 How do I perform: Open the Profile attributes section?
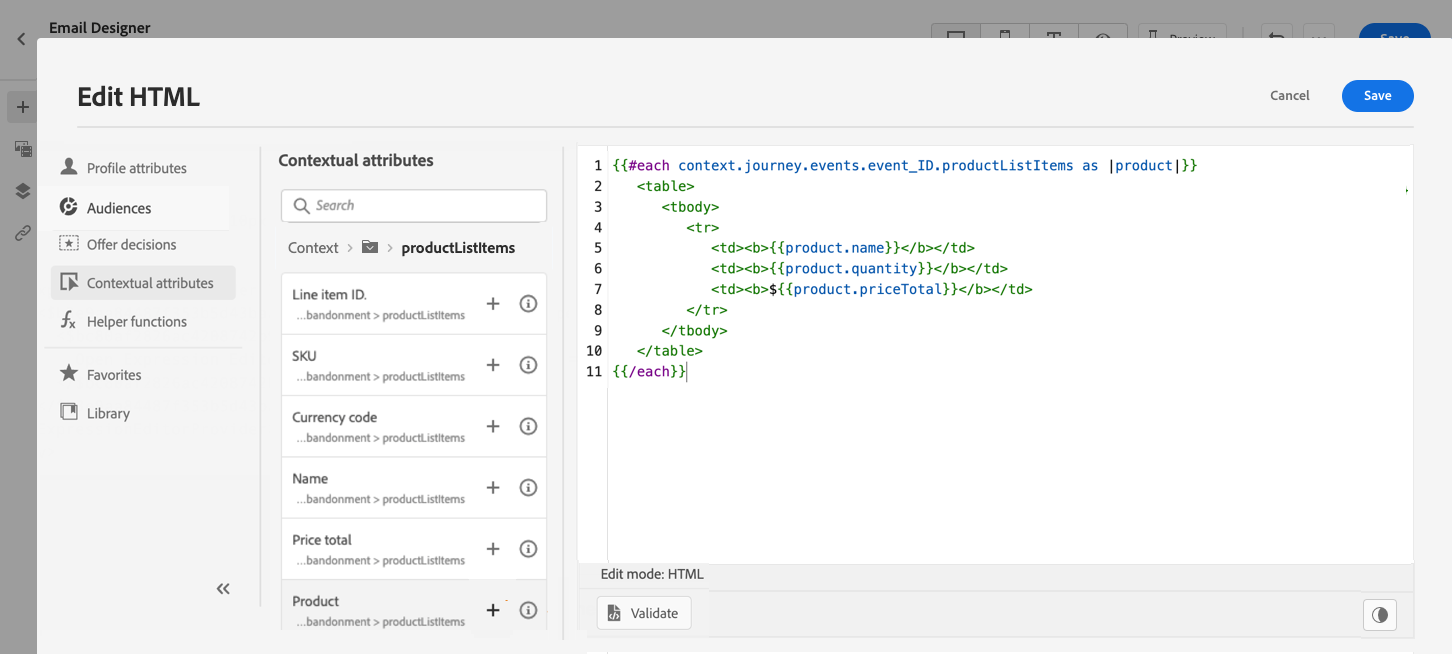coord(136,168)
